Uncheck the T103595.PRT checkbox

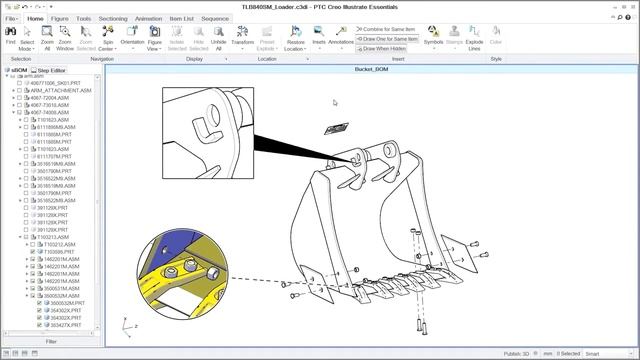pos(33,252)
